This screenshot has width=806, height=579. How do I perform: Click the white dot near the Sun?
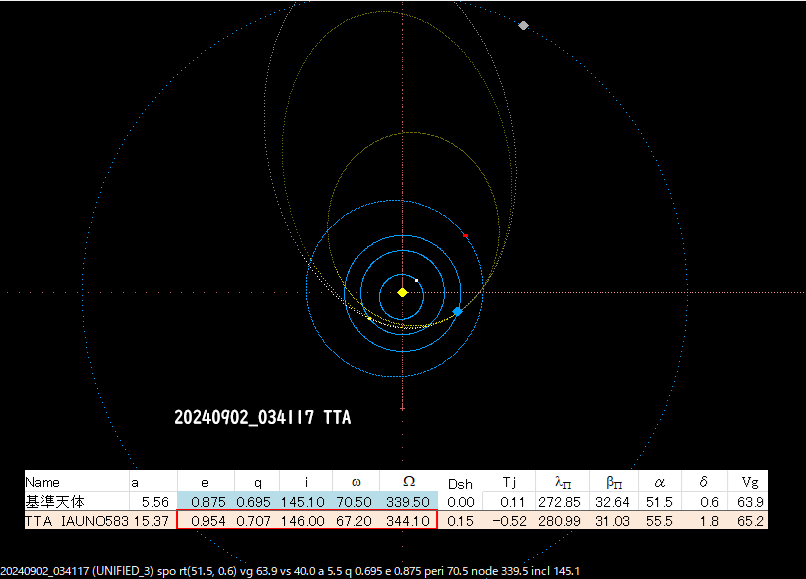point(417,280)
